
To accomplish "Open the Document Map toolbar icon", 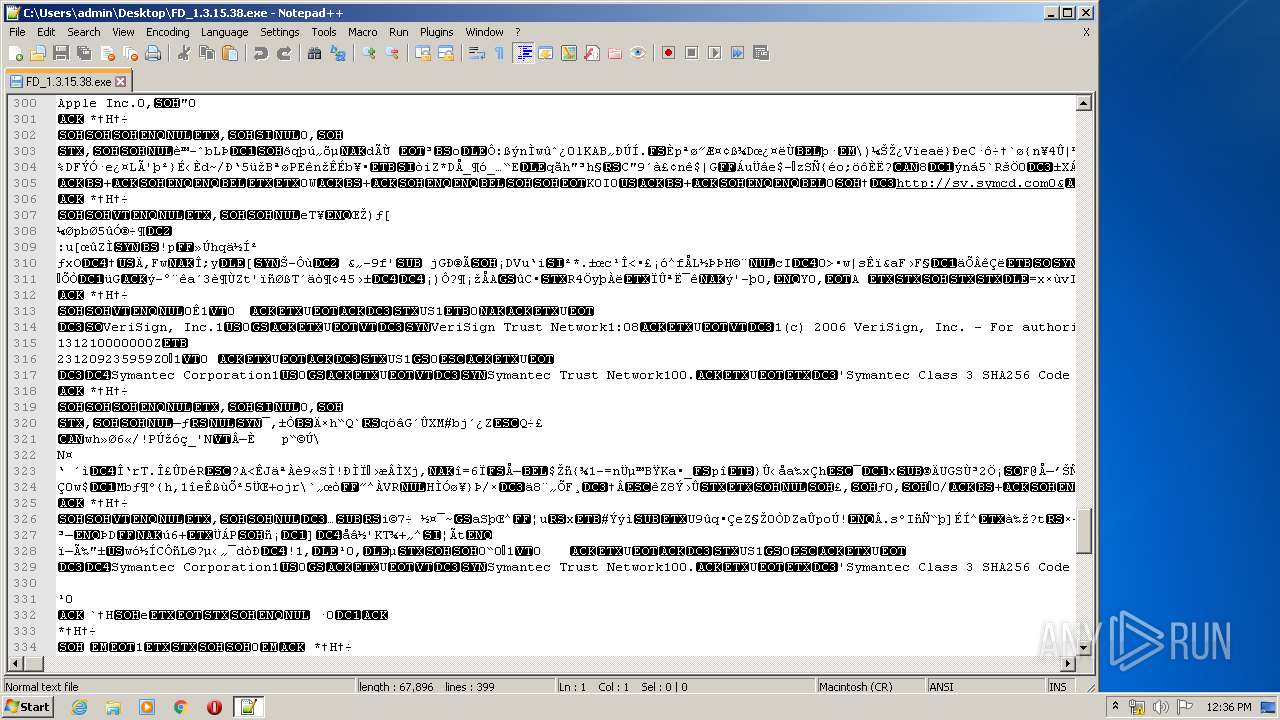I will click(x=569, y=53).
